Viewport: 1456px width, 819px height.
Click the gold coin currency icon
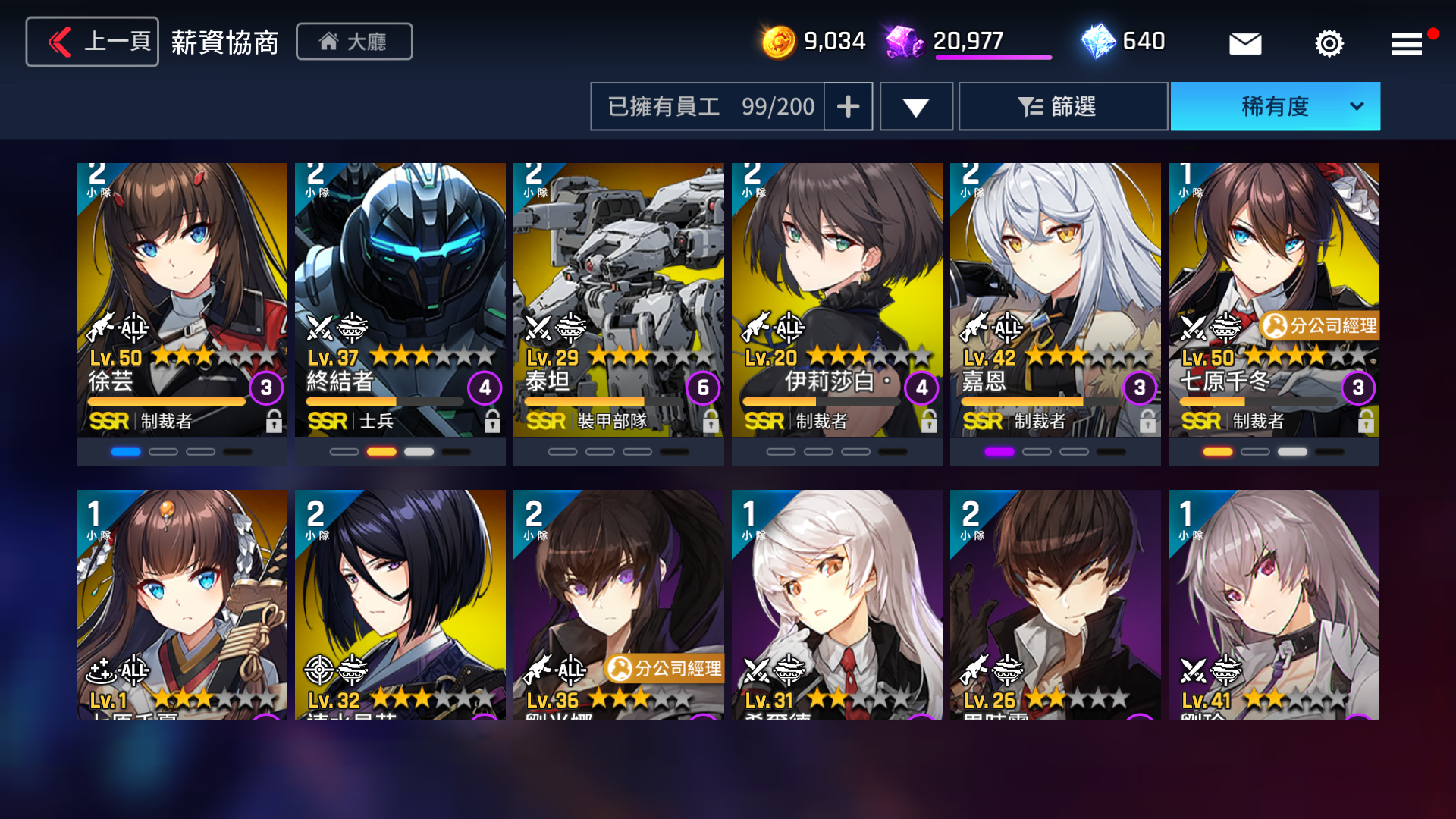[x=778, y=42]
